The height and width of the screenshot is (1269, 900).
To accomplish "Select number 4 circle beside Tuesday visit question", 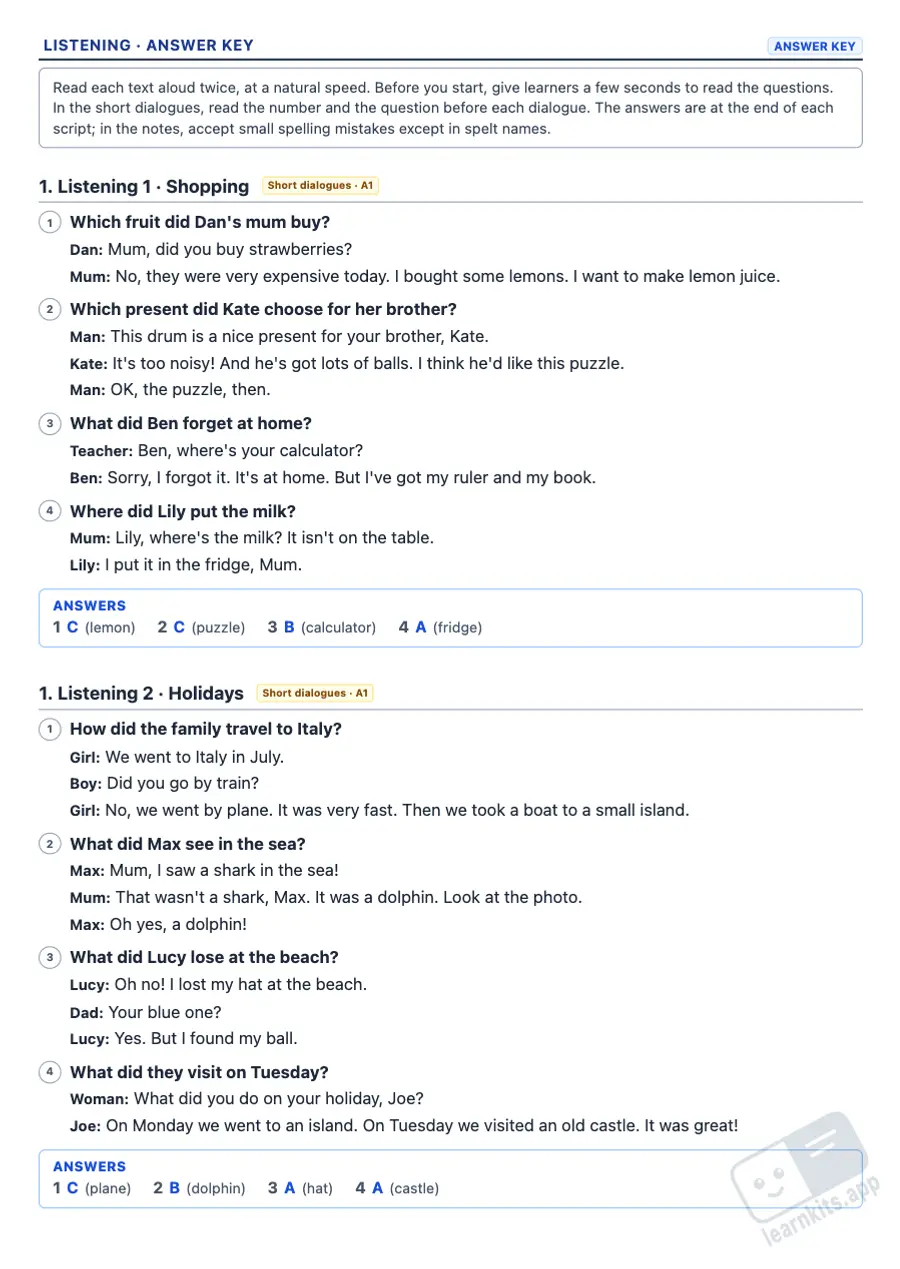I will pyautogui.click(x=50, y=1072).
